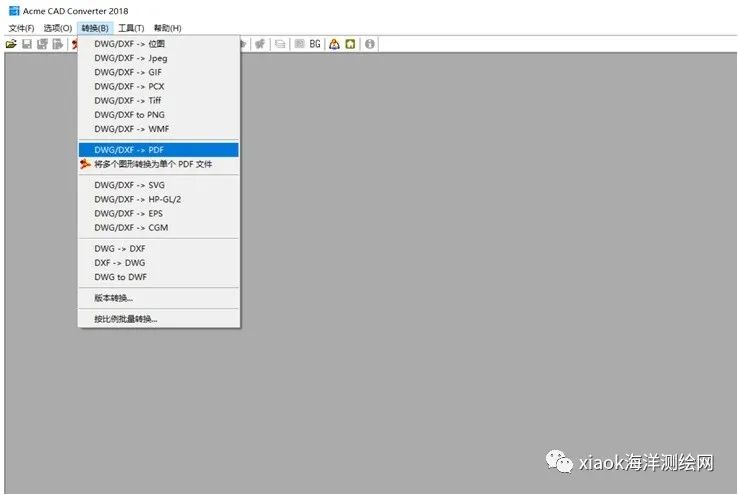Select DWG/DXF -> Tiff
The height and width of the screenshot is (495, 738).
159,100
